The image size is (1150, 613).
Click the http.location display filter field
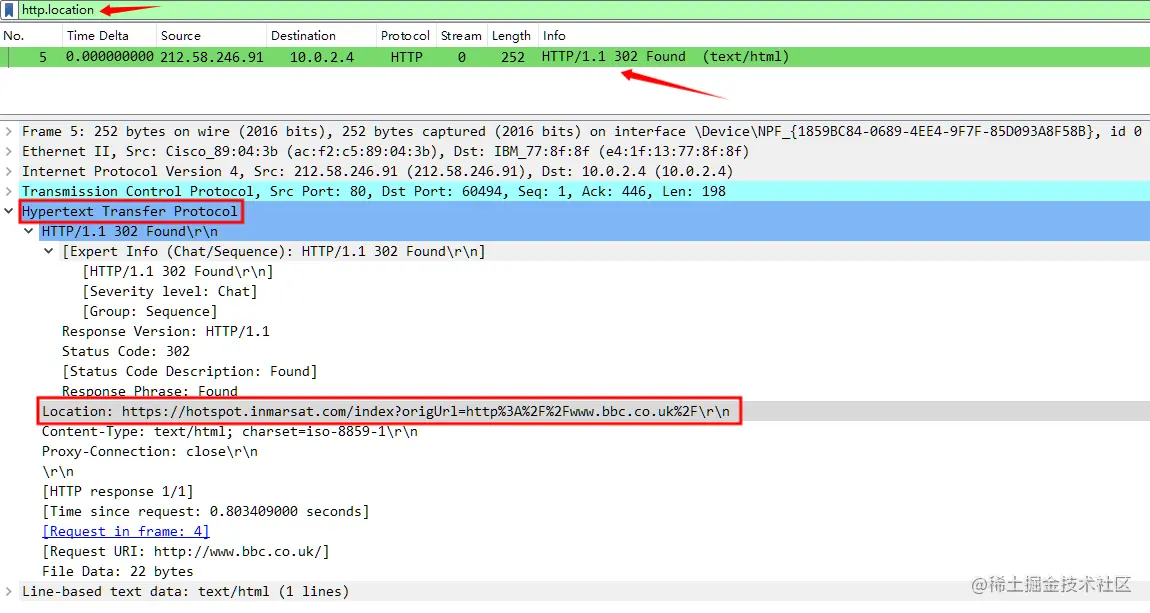point(583,10)
